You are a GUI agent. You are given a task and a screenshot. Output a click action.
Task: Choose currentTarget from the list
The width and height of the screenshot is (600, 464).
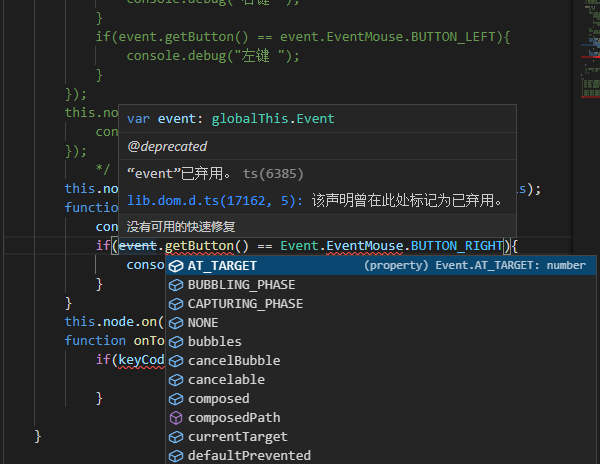click(381, 436)
